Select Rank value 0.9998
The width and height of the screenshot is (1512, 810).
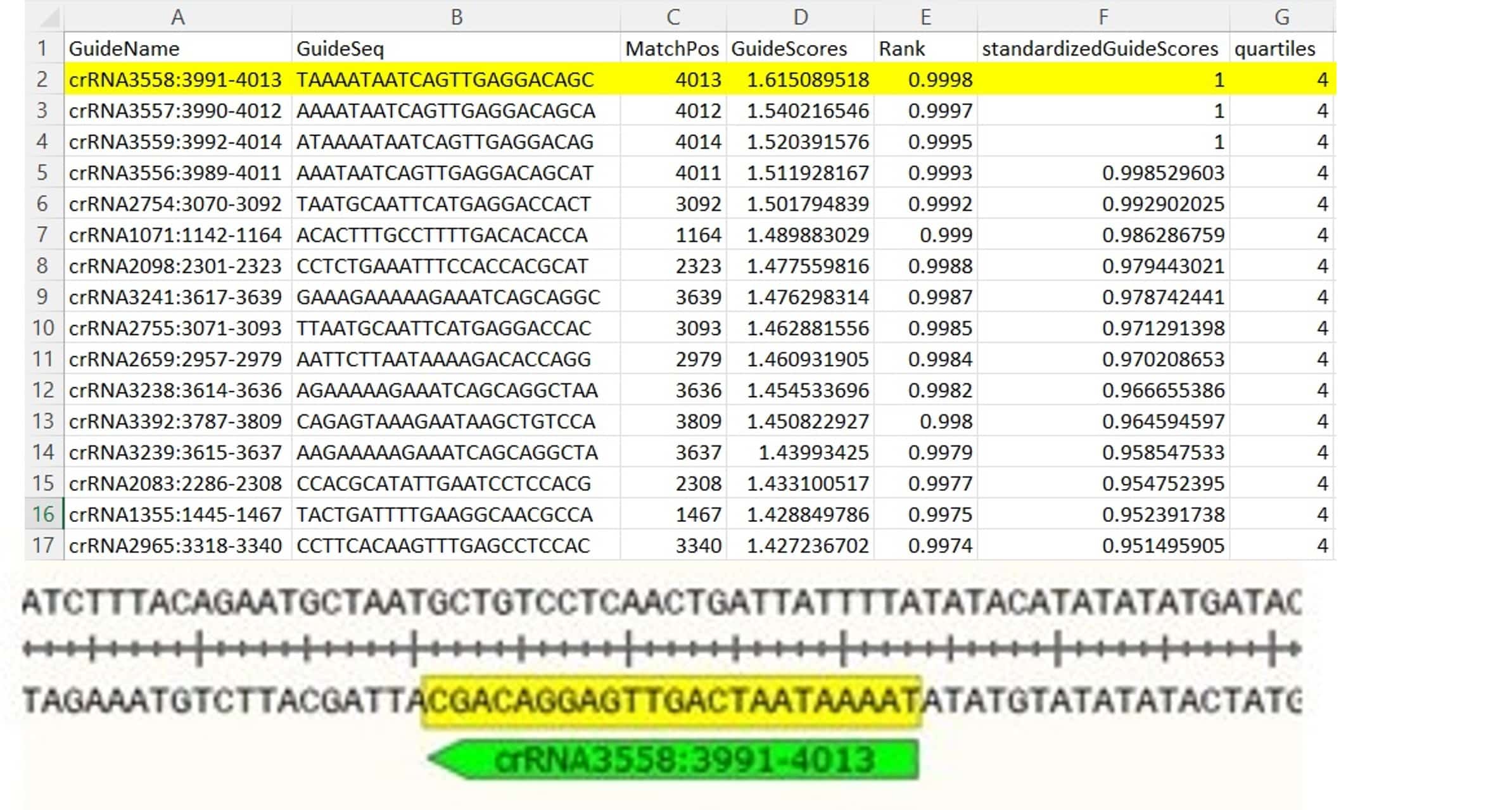click(x=925, y=79)
